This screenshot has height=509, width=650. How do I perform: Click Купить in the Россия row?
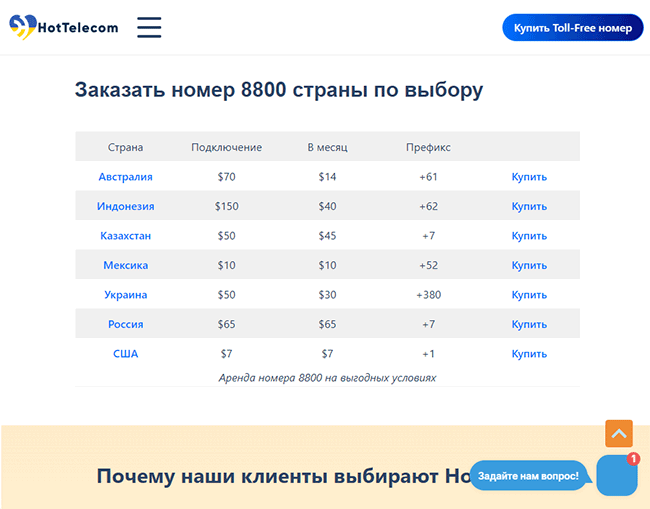(x=529, y=324)
